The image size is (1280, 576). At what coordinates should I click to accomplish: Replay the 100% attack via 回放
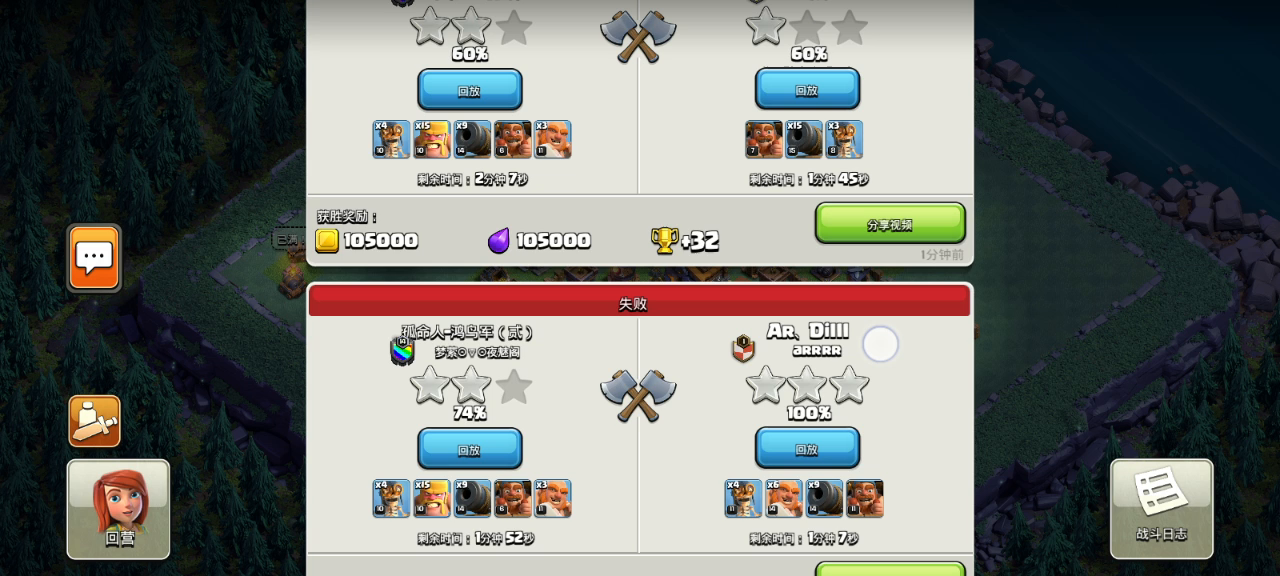tap(807, 449)
